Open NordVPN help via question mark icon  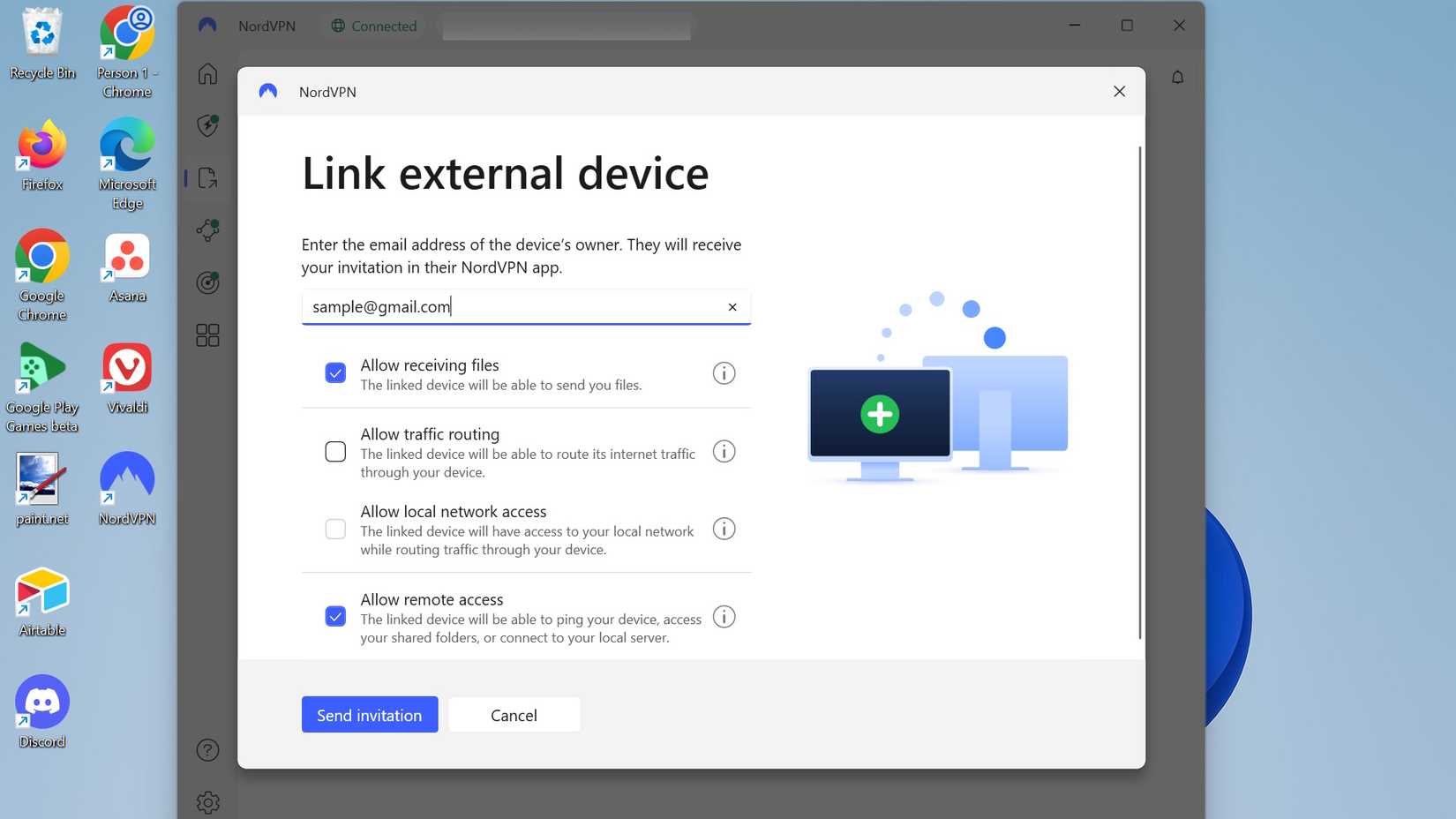click(206, 749)
